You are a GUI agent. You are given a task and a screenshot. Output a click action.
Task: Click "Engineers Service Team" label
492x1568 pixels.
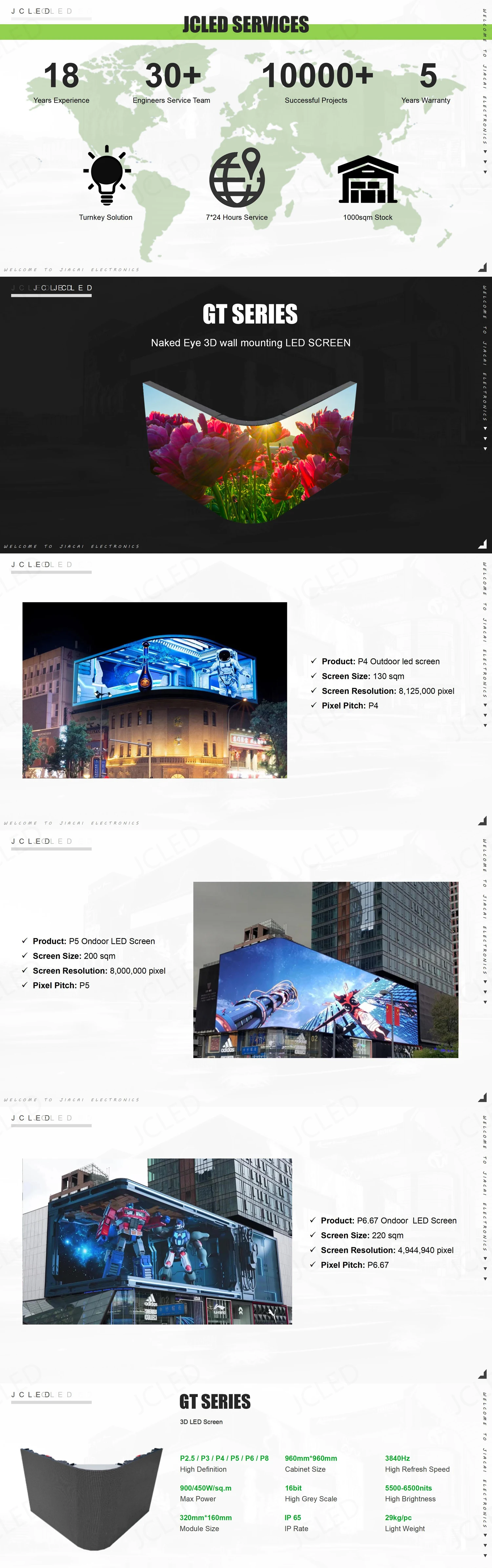tap(172, 100)
